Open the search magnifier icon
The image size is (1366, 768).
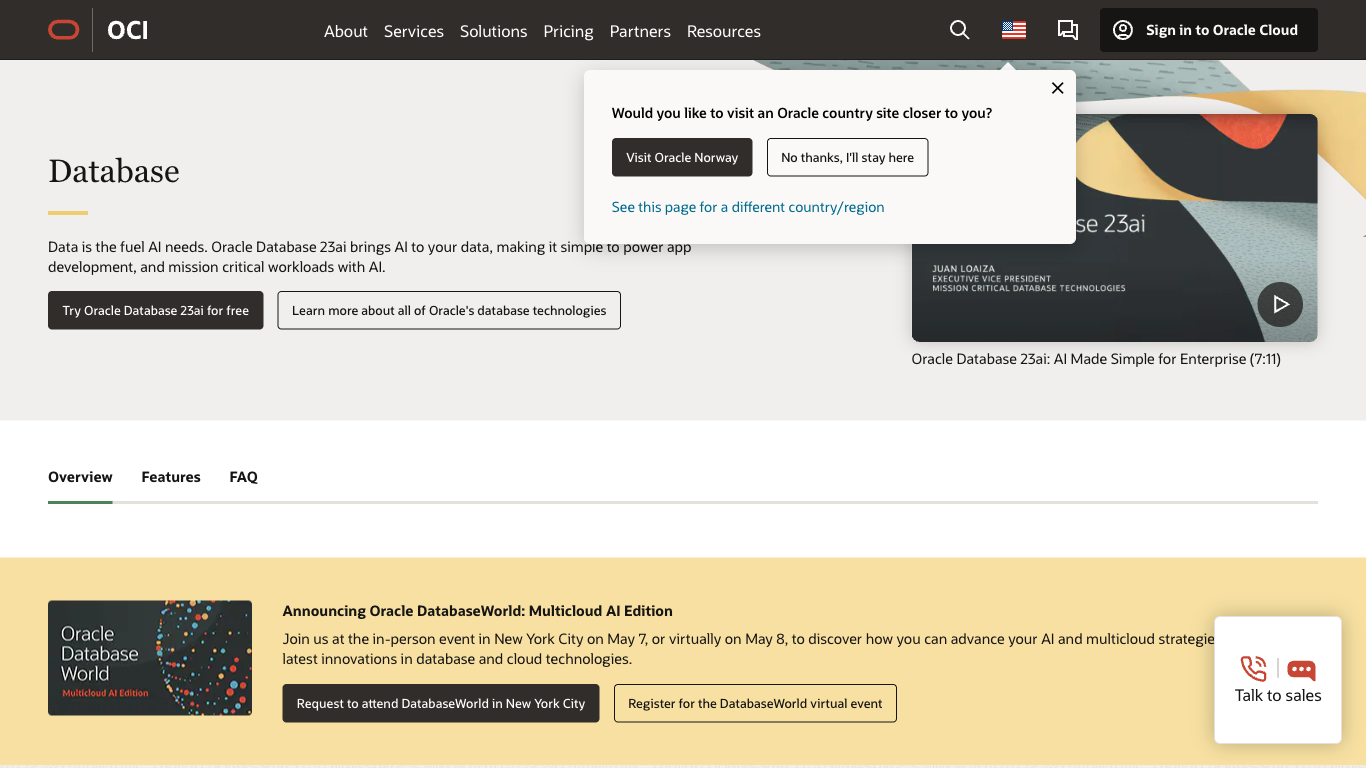pos(959,30)
